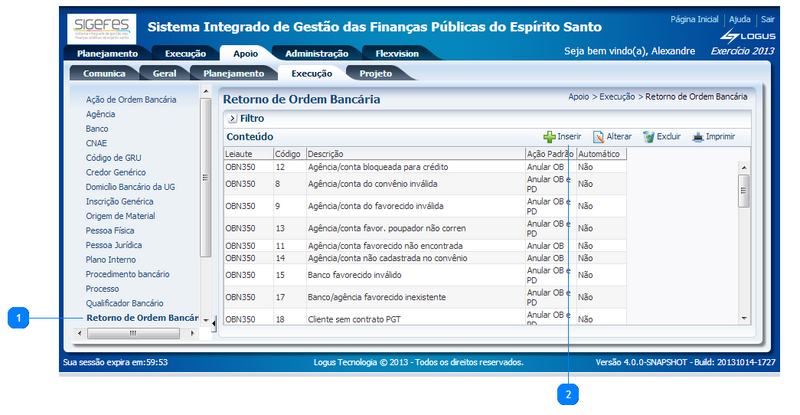The width and height of the screenshot is (800, 415).
Task: Open the Flexvision tab
Action: click(397, 54)
